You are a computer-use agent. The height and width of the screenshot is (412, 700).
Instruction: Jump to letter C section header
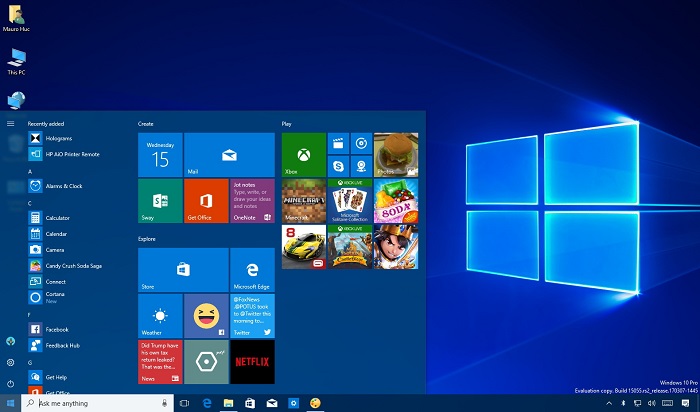coord(30,203)
